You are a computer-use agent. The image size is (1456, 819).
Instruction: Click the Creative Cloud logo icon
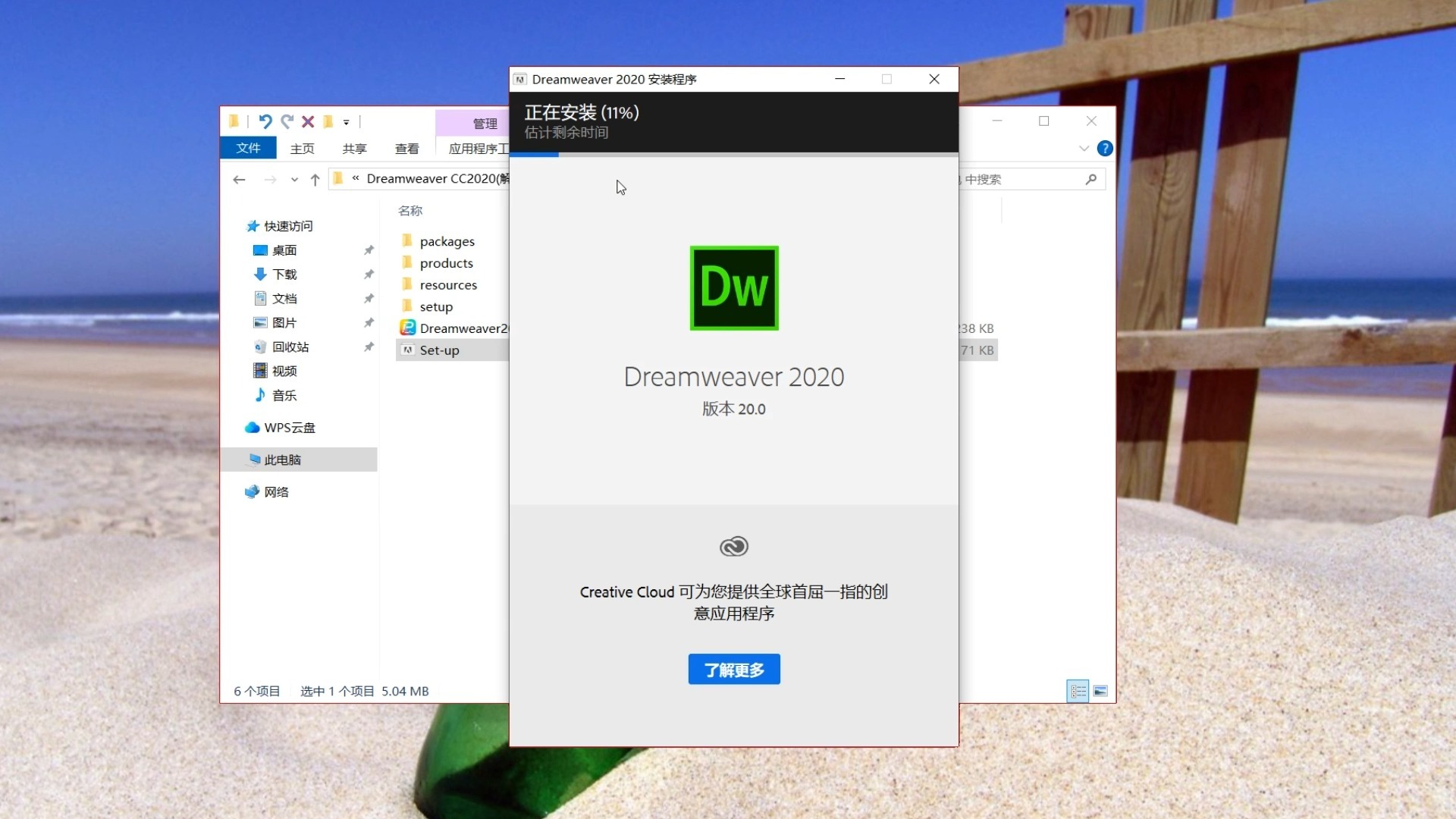(734, 546)
